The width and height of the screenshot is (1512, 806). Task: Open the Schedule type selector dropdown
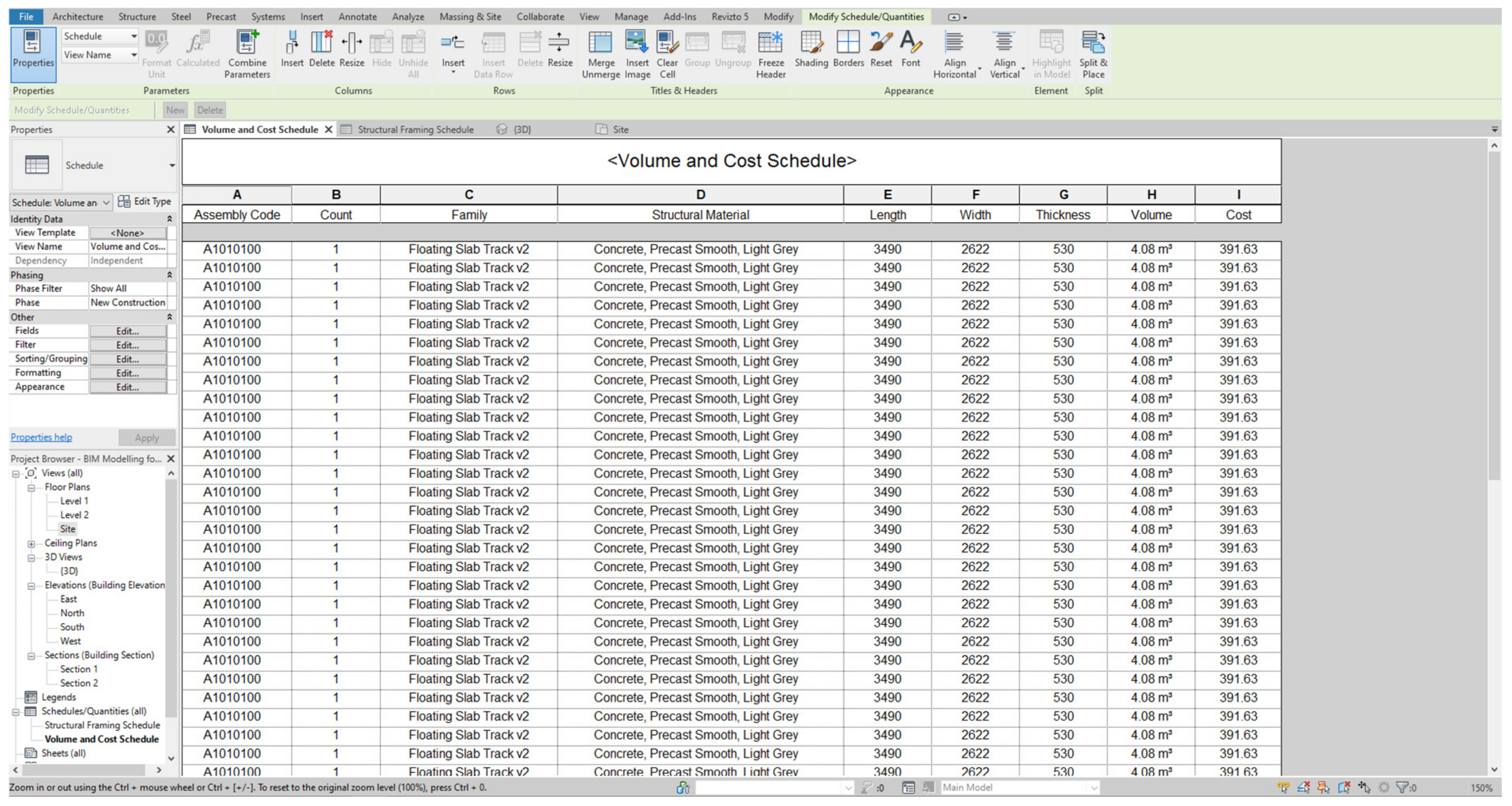(172, 166)
